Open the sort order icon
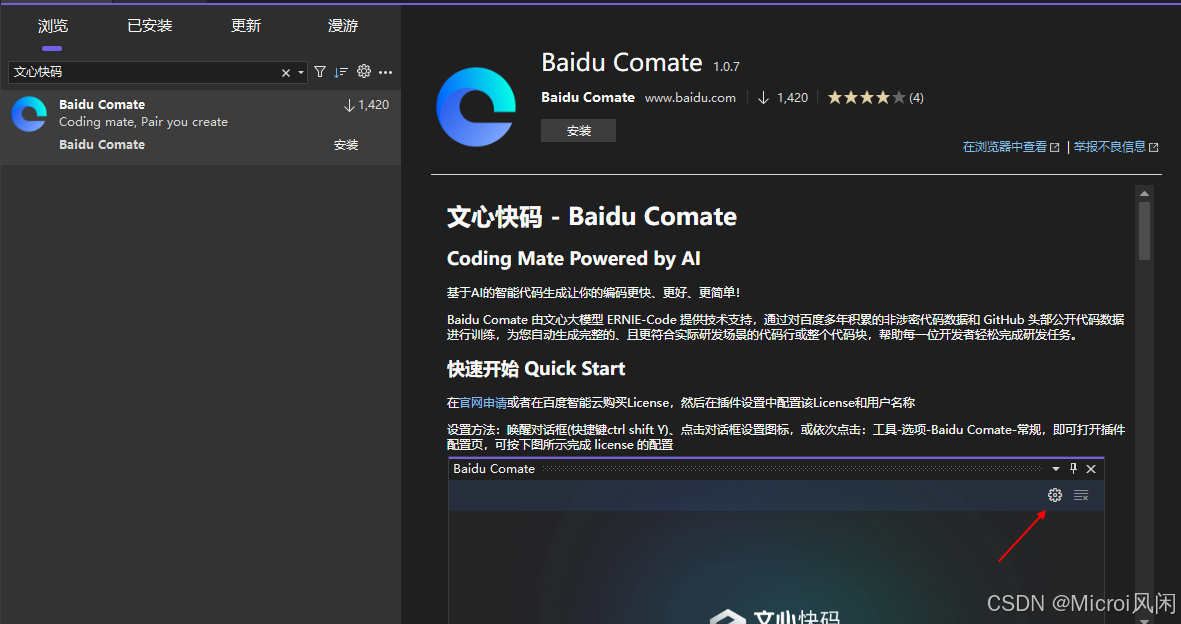This screenshot has width=1181, height=624. tap(341, 72)
